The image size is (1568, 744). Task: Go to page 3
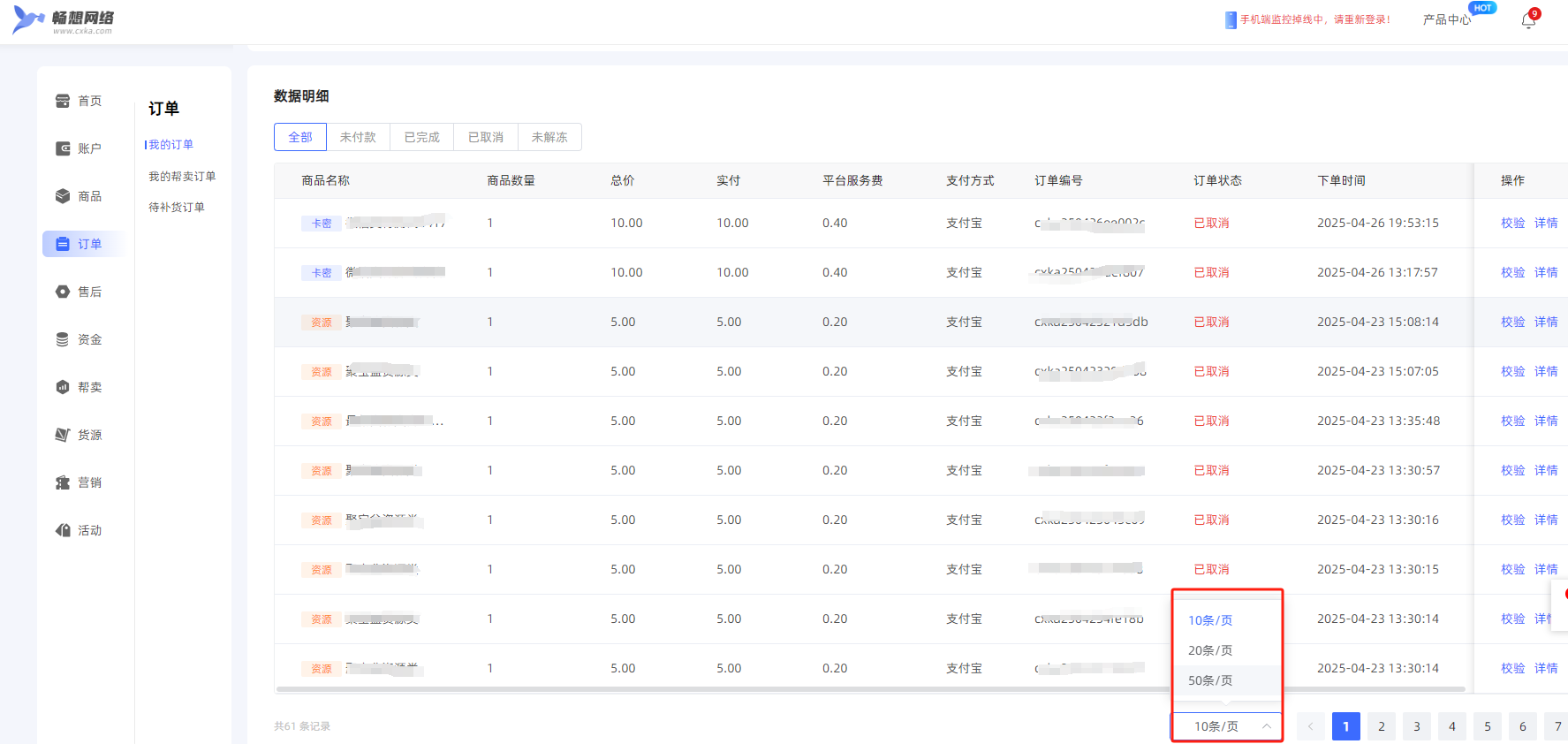tap(1417, 726)
